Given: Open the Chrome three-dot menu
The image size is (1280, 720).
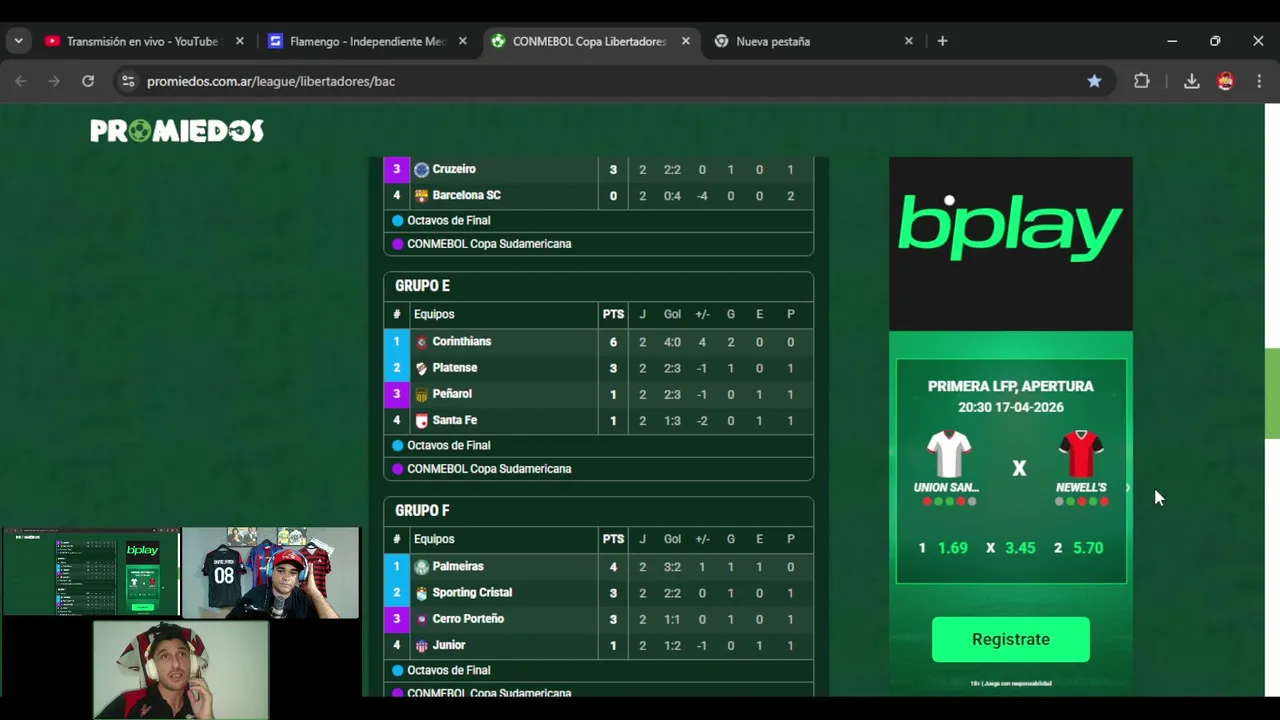Looking at the screenshot, I should point(1258,81).
